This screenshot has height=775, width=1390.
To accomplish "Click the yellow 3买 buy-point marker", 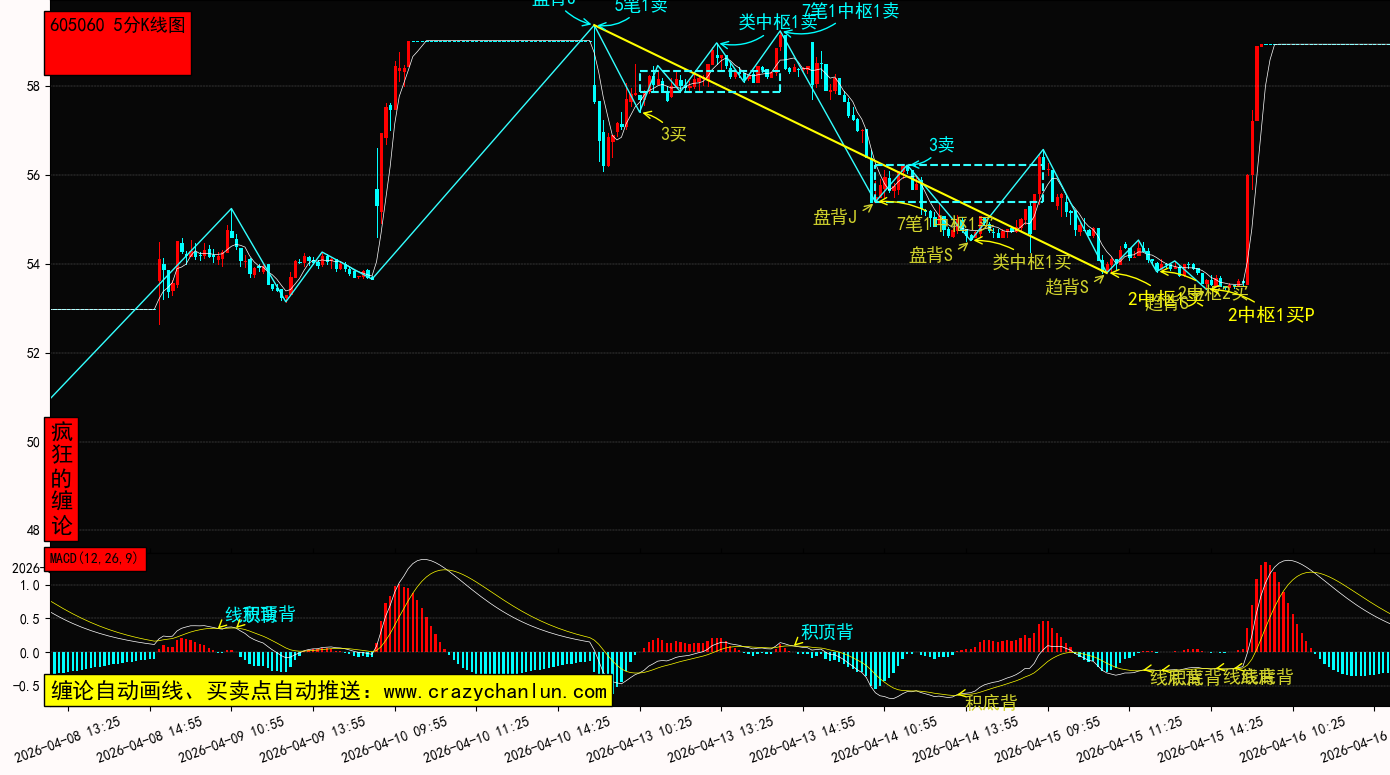I will point(673,134).
